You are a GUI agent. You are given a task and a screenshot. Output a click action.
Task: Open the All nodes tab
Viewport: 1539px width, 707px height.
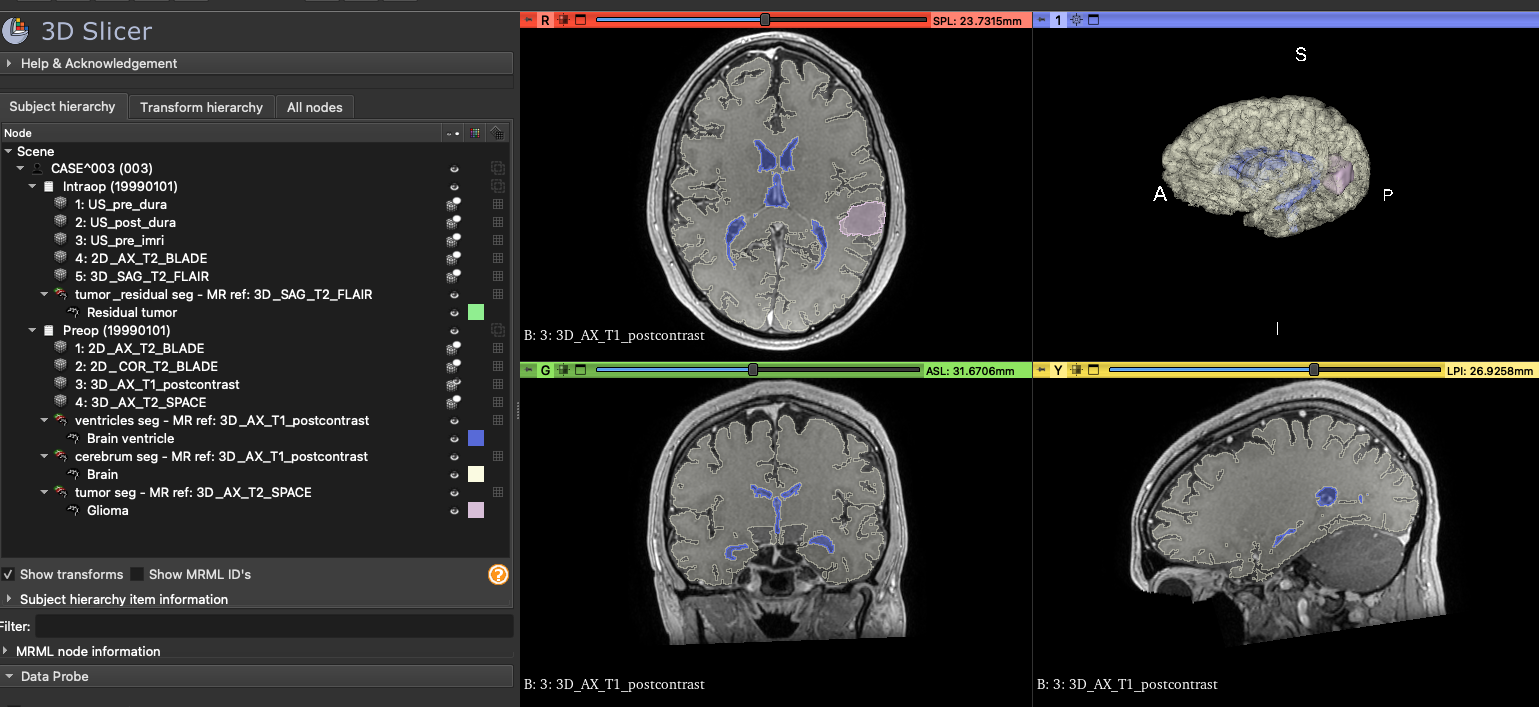(314, 107)
